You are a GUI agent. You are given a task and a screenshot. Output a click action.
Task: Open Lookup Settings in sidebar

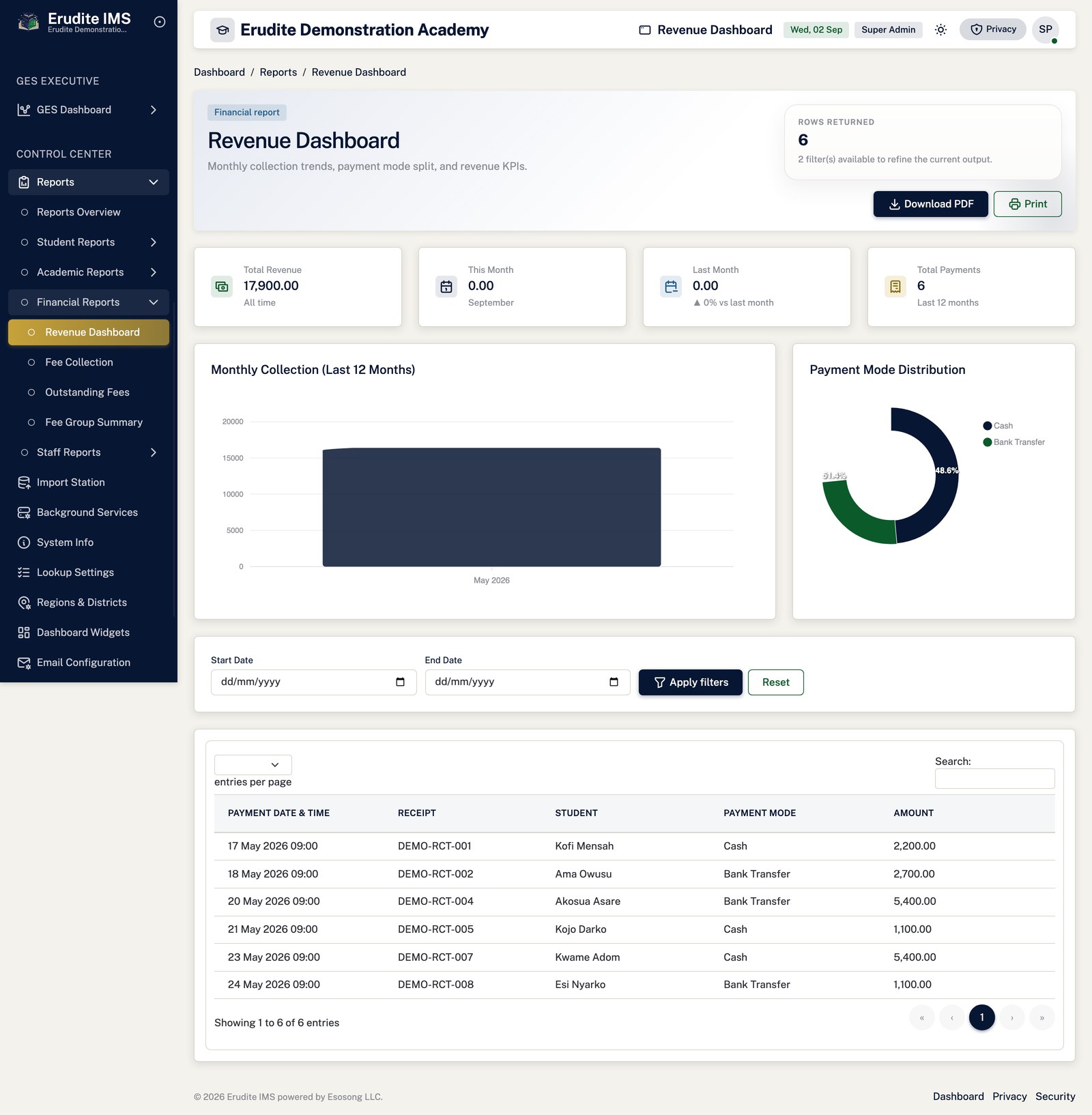click(x=89, y=573)
